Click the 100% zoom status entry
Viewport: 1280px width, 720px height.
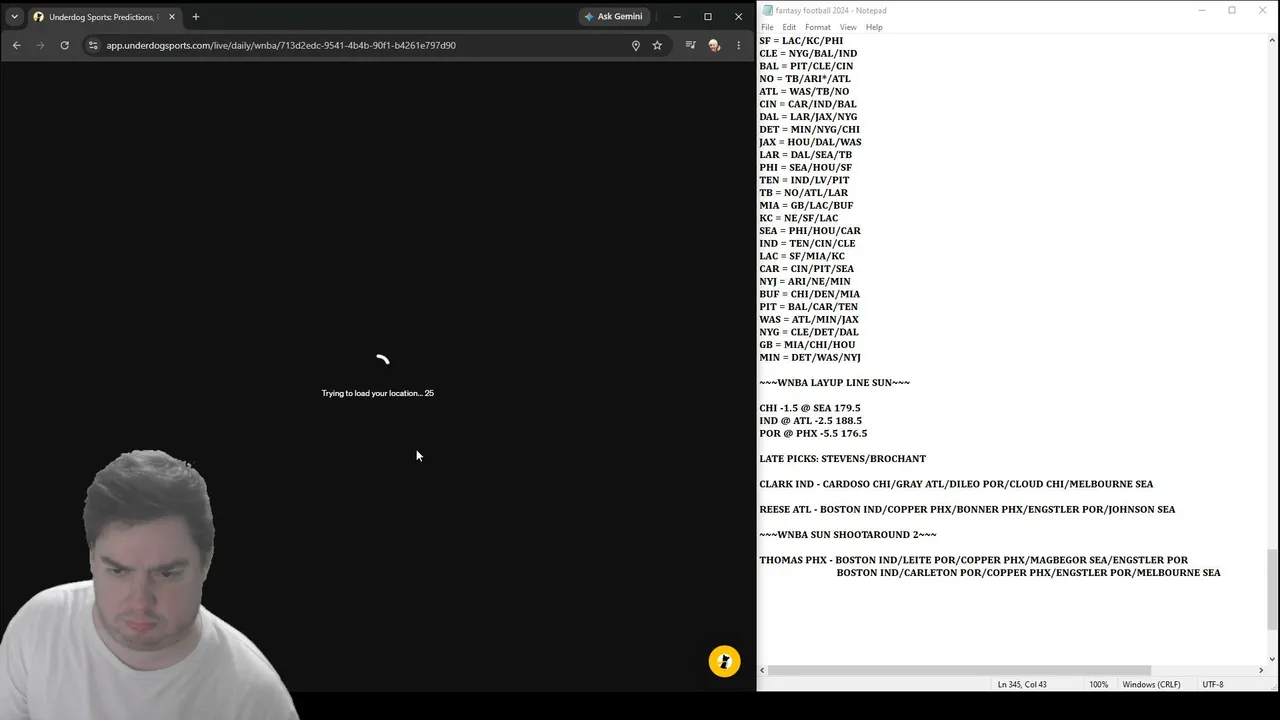pyautogui.click(x=1098, y=685)
